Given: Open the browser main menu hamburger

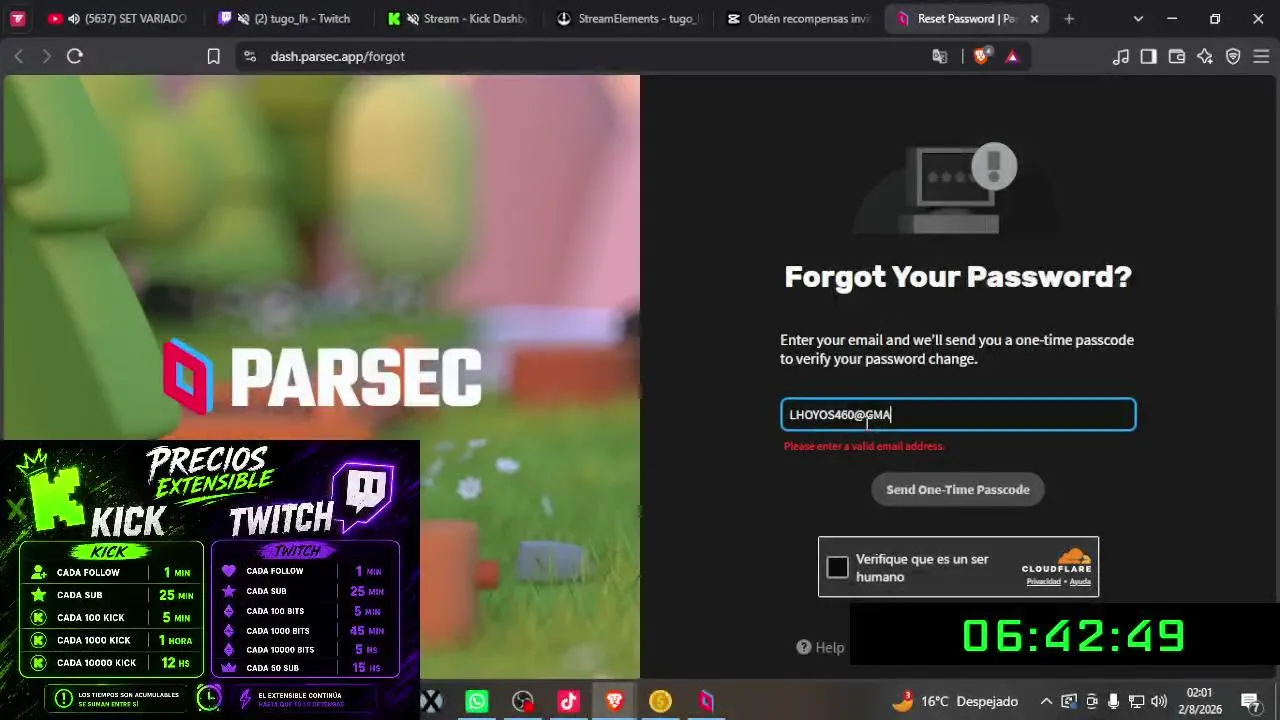Looking at the screenshot, I should tap(1260, 57).
